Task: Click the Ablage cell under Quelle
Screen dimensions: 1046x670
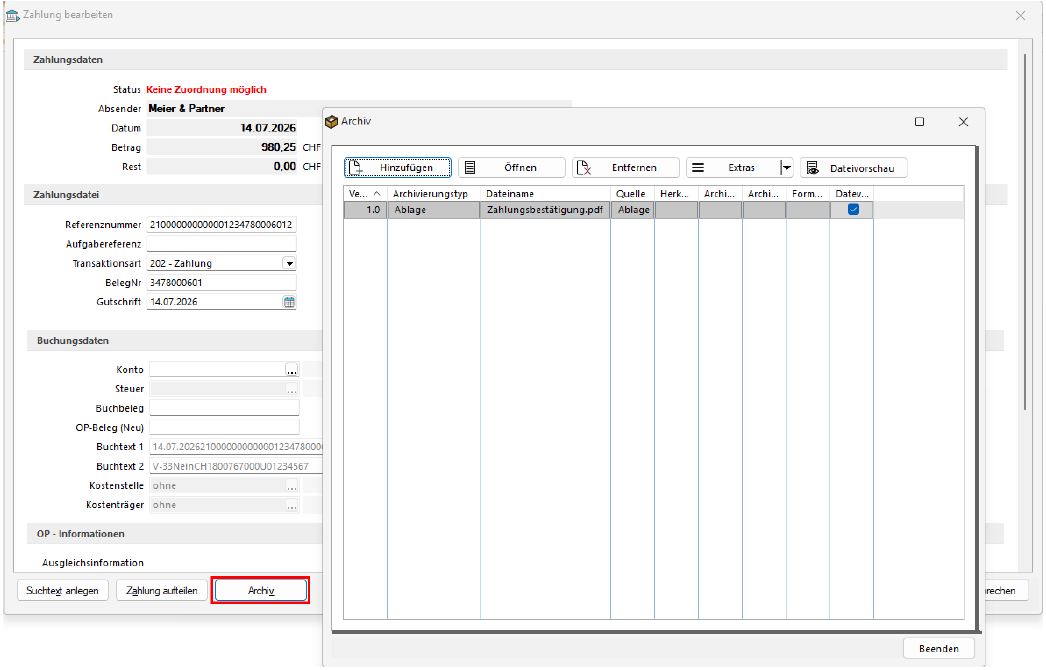Action: point(632,210)
